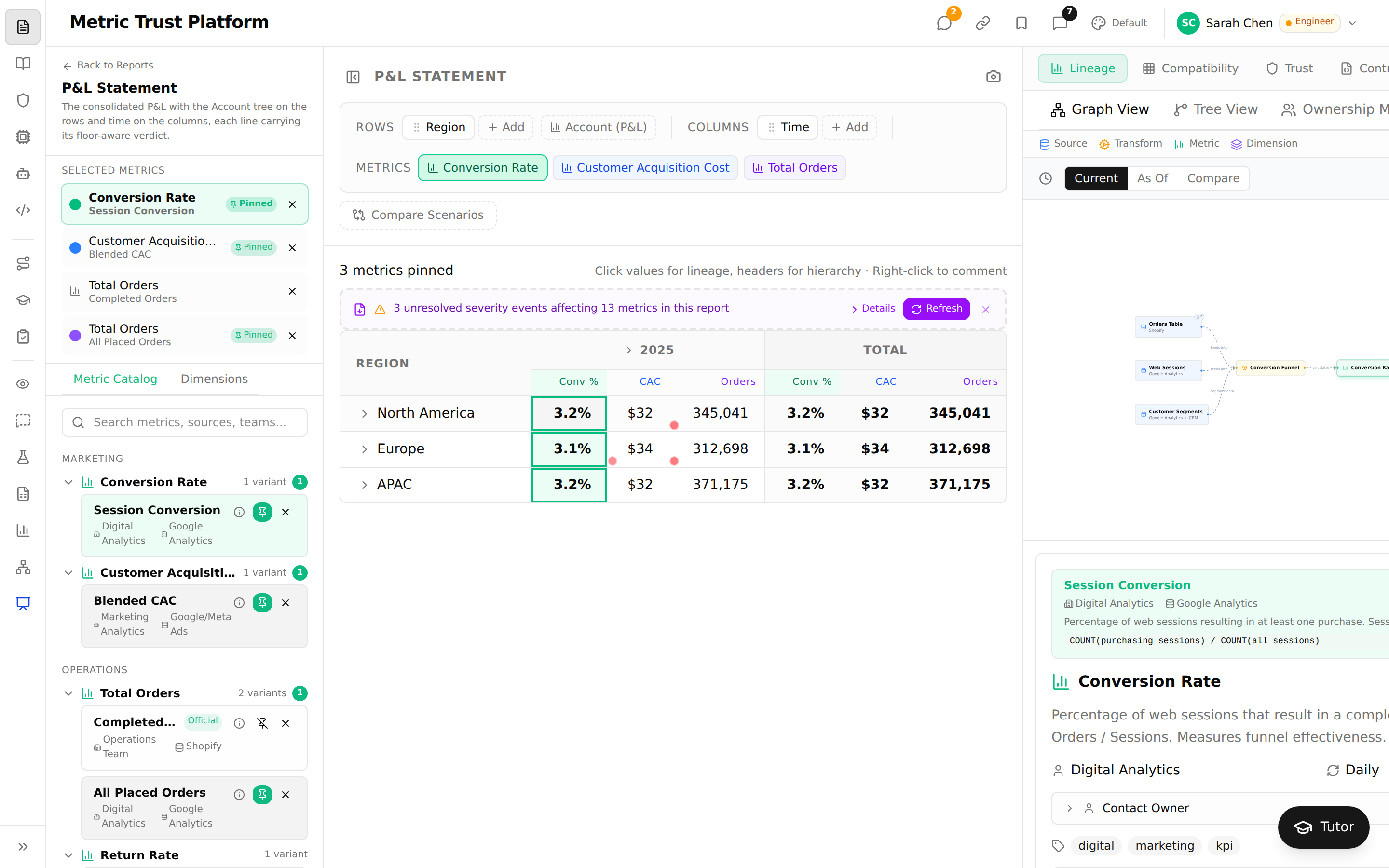Go Back to Reports
This screenshot has width=1389, height=868.
pos(108,66)
